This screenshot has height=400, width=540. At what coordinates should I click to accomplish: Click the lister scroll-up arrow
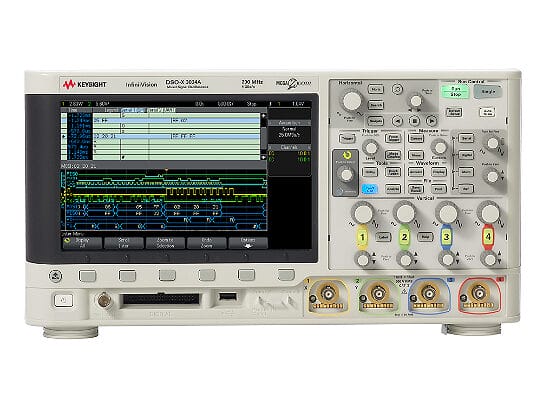264,116
